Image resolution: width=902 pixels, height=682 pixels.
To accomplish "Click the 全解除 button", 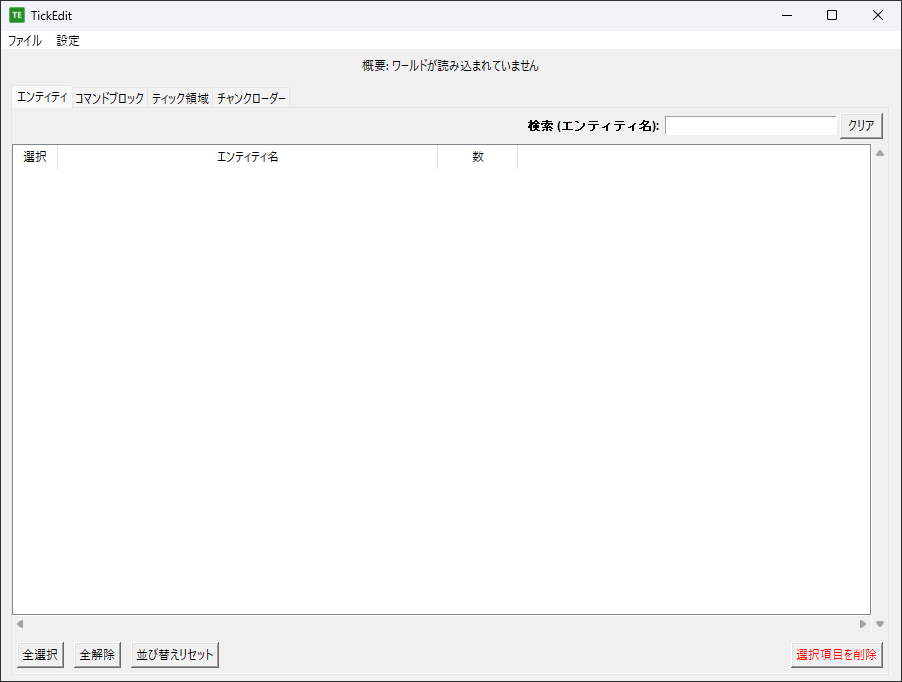I will click(97, 654).
